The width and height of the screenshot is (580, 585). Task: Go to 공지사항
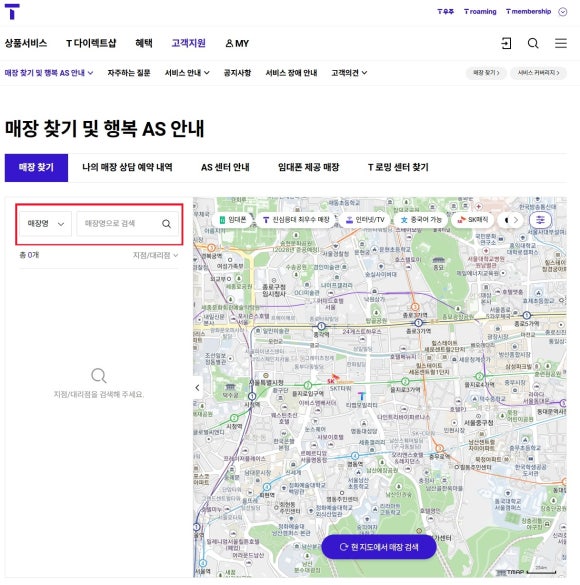(237, 73)
